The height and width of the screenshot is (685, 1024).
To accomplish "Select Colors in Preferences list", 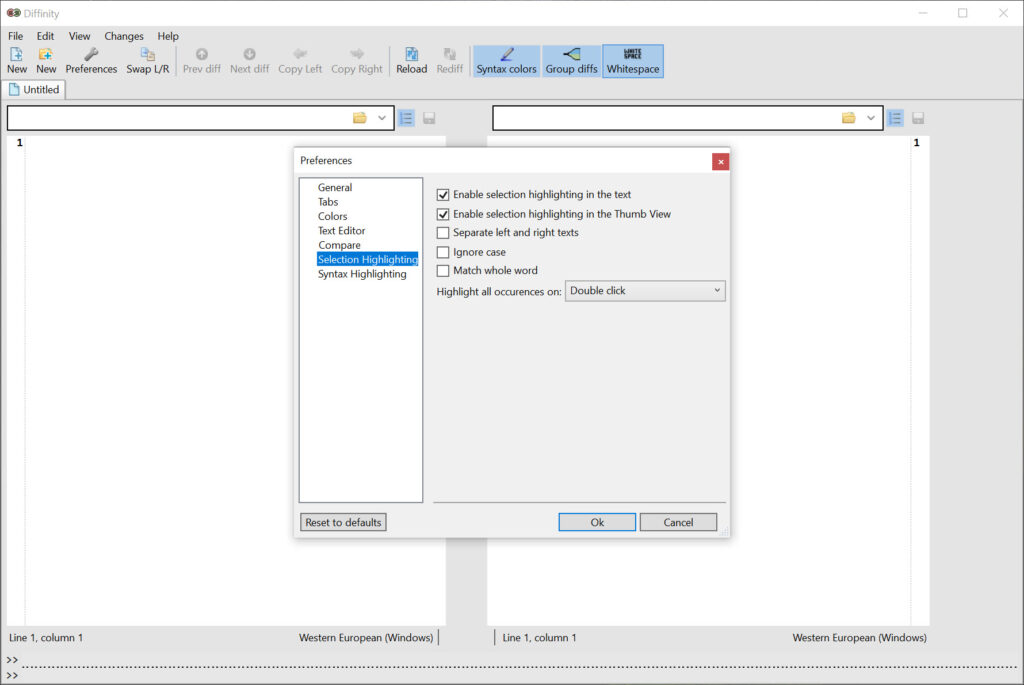I will coord(332,216).
